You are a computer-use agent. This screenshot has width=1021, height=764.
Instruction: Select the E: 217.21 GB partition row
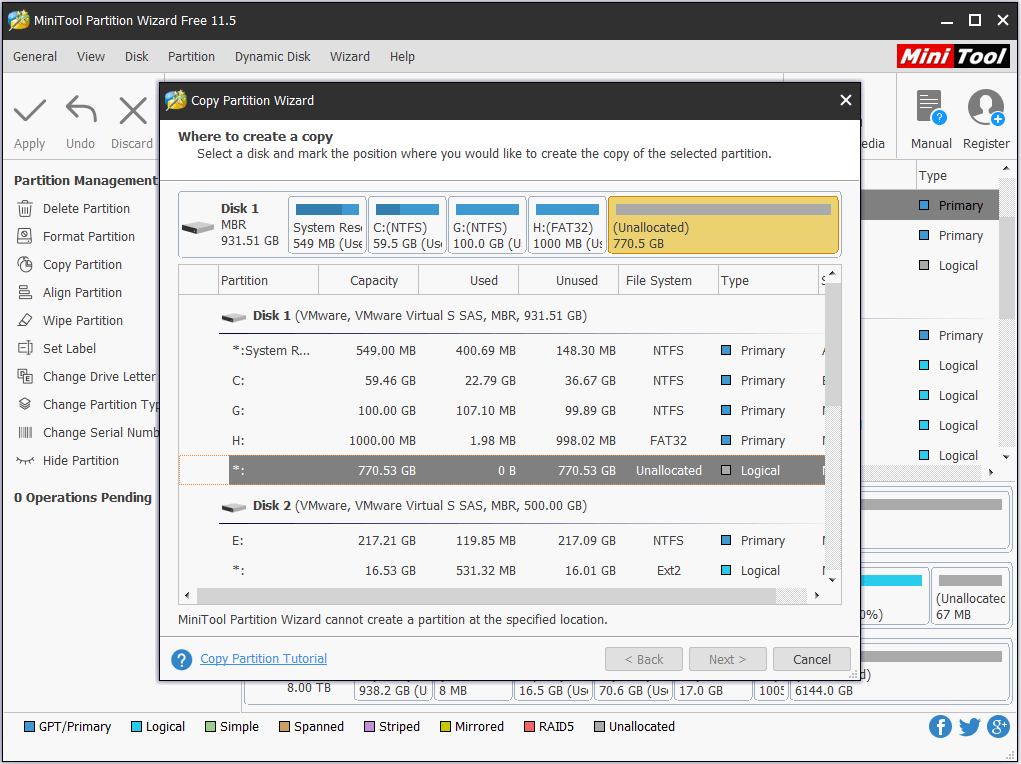[x=501, y=541]
